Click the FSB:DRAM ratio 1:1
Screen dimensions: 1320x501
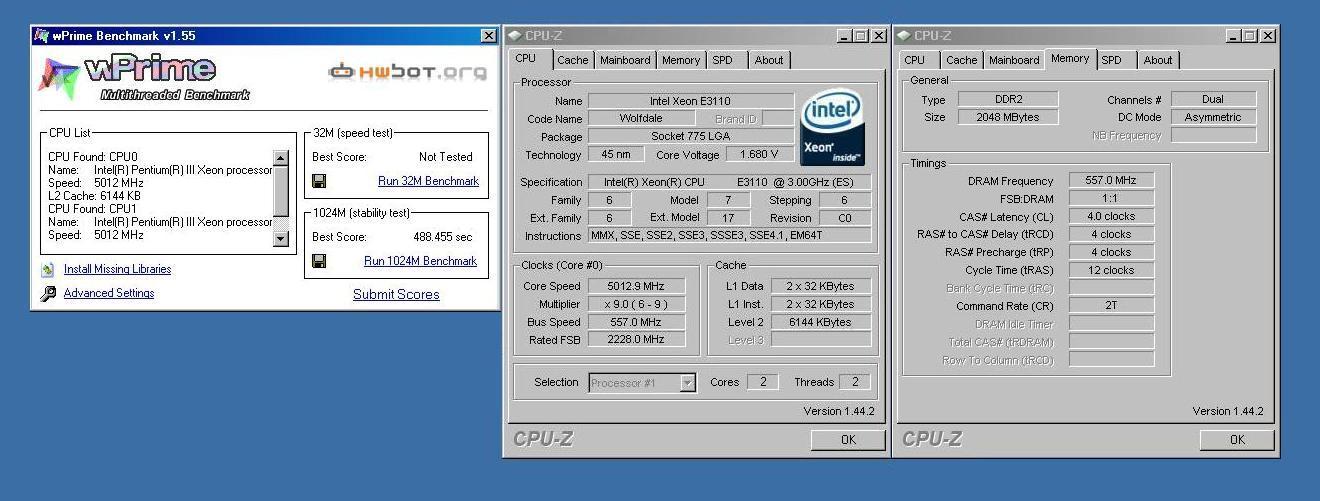click(1111, 198)
